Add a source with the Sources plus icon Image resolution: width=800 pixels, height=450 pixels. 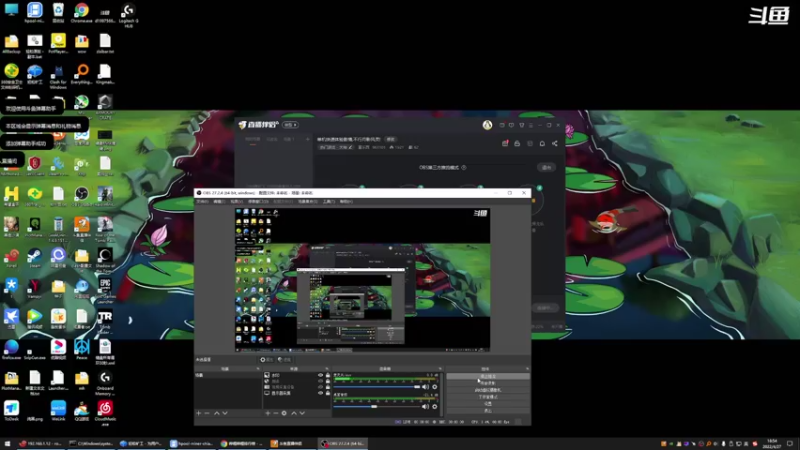pos(268,413)
